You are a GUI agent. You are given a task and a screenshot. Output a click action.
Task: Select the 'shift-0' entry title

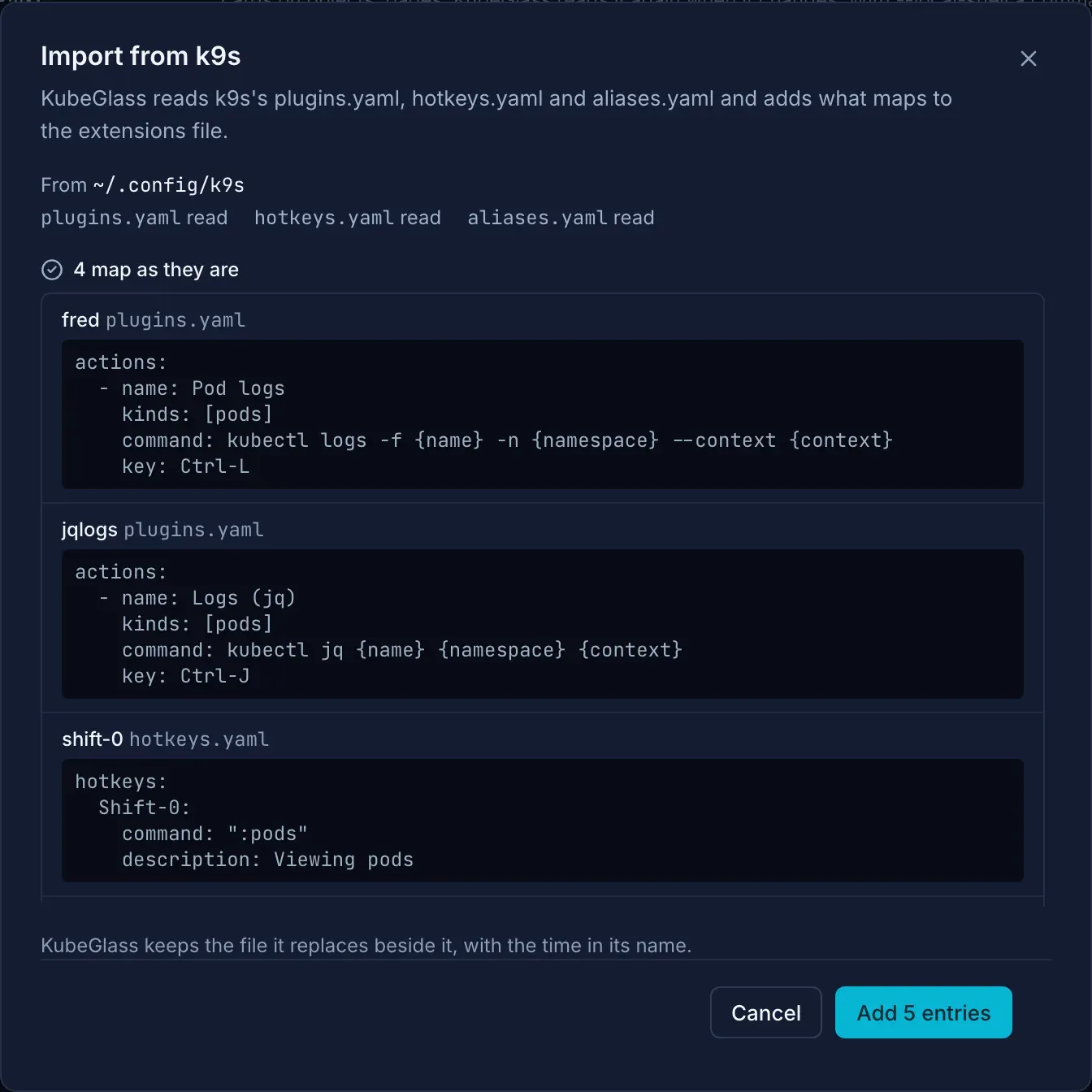[x=92, y=739]
